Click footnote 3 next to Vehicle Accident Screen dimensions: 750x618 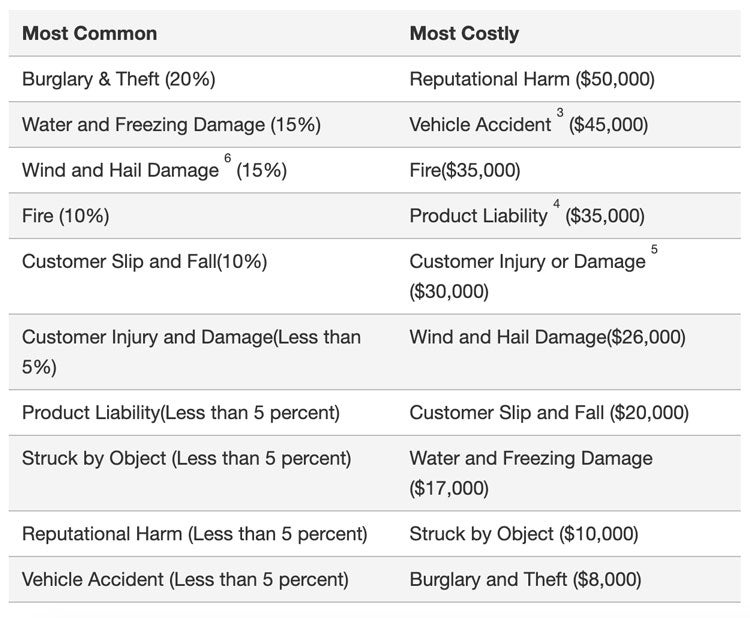[x=560, y=113]
